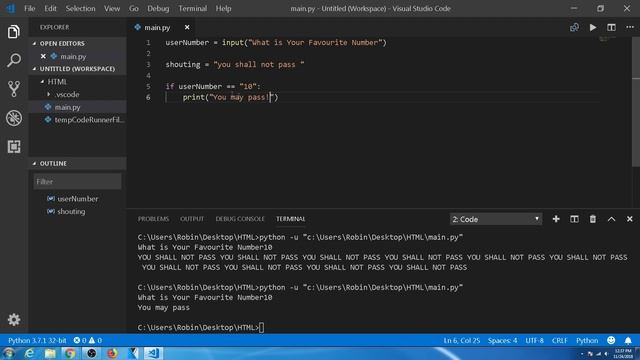This screenshot has width=640, height=360.
Task: Collapse the Untitled (Workspace) section
Action: tap(34, 69)
